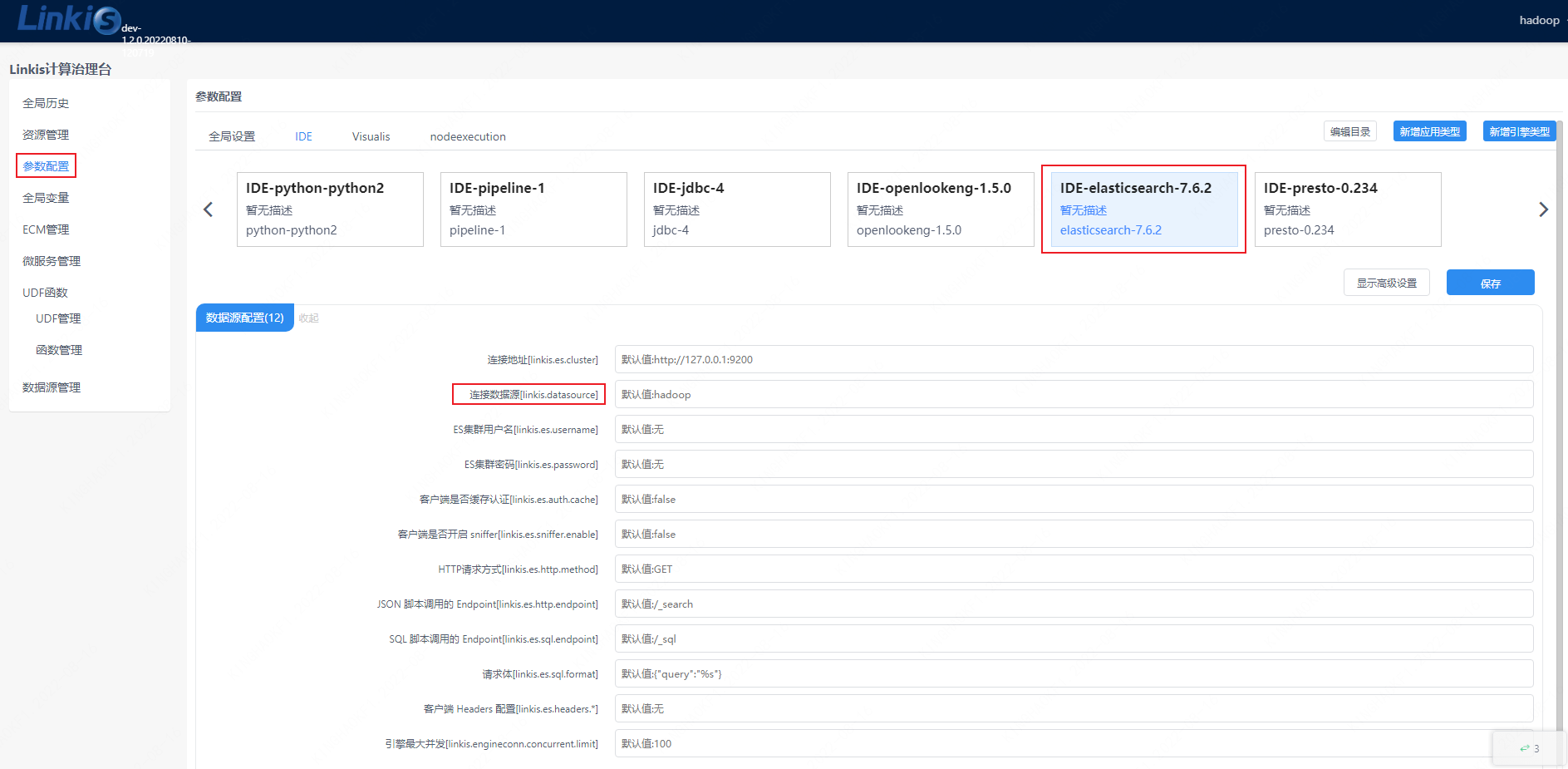Click 新增应用类型 button

click(x=1429, y=131)
